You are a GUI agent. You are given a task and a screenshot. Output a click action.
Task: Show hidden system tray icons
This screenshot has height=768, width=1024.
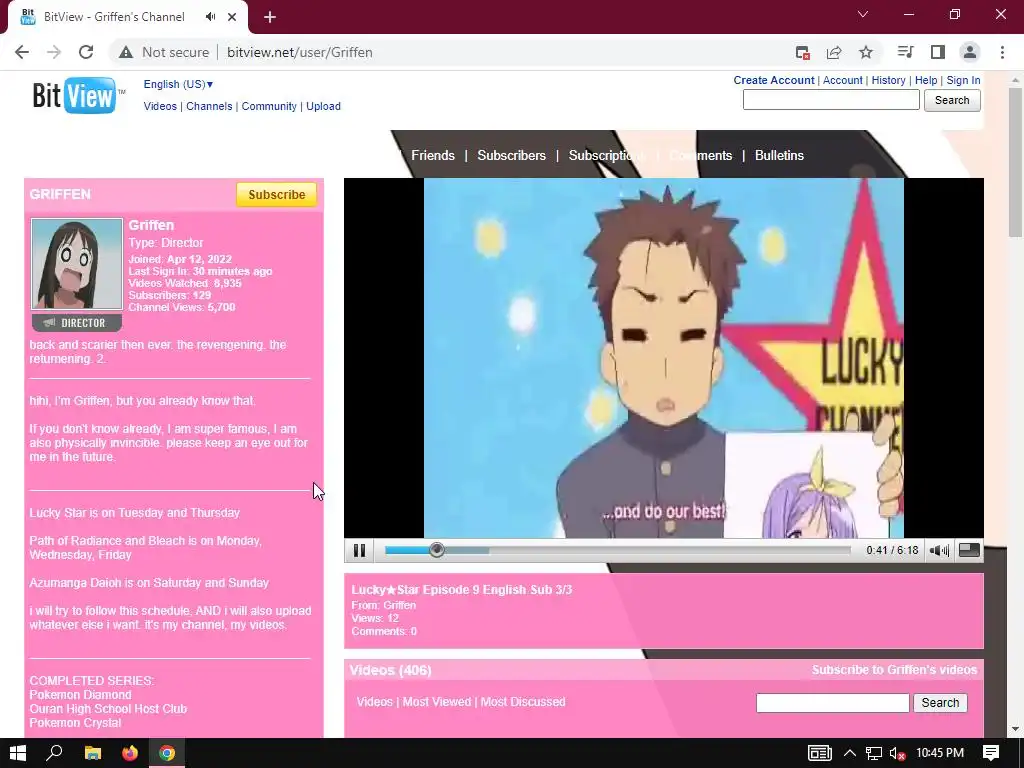point(850,753)
